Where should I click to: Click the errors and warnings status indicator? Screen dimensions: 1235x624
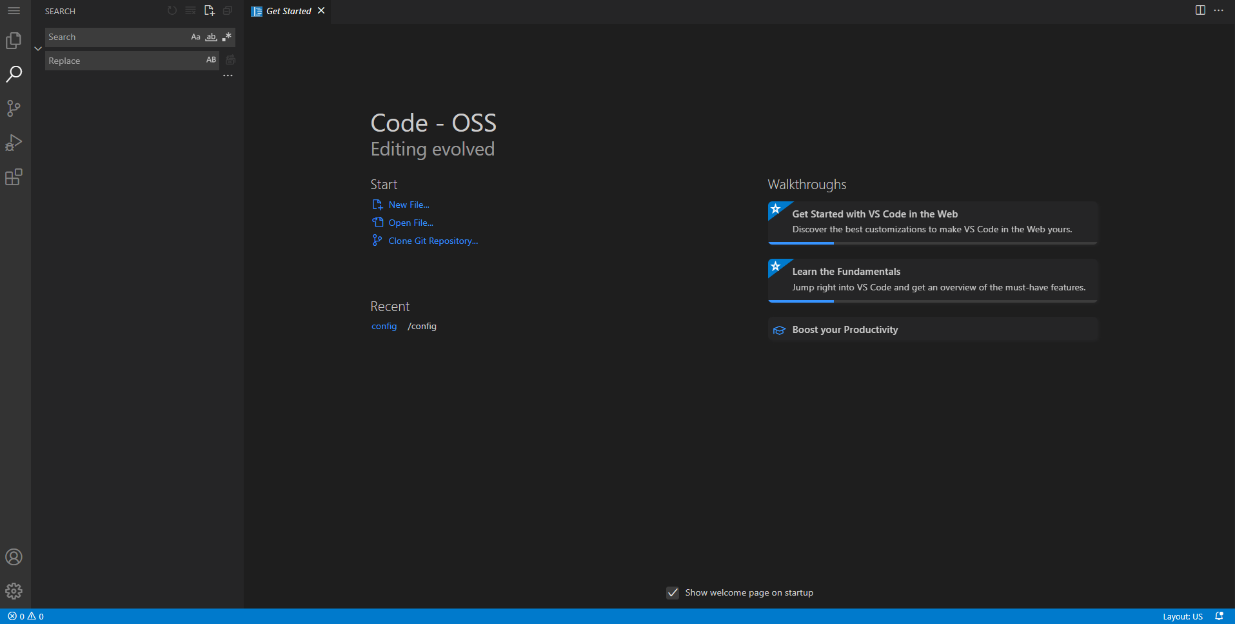(x=25, y=616)
